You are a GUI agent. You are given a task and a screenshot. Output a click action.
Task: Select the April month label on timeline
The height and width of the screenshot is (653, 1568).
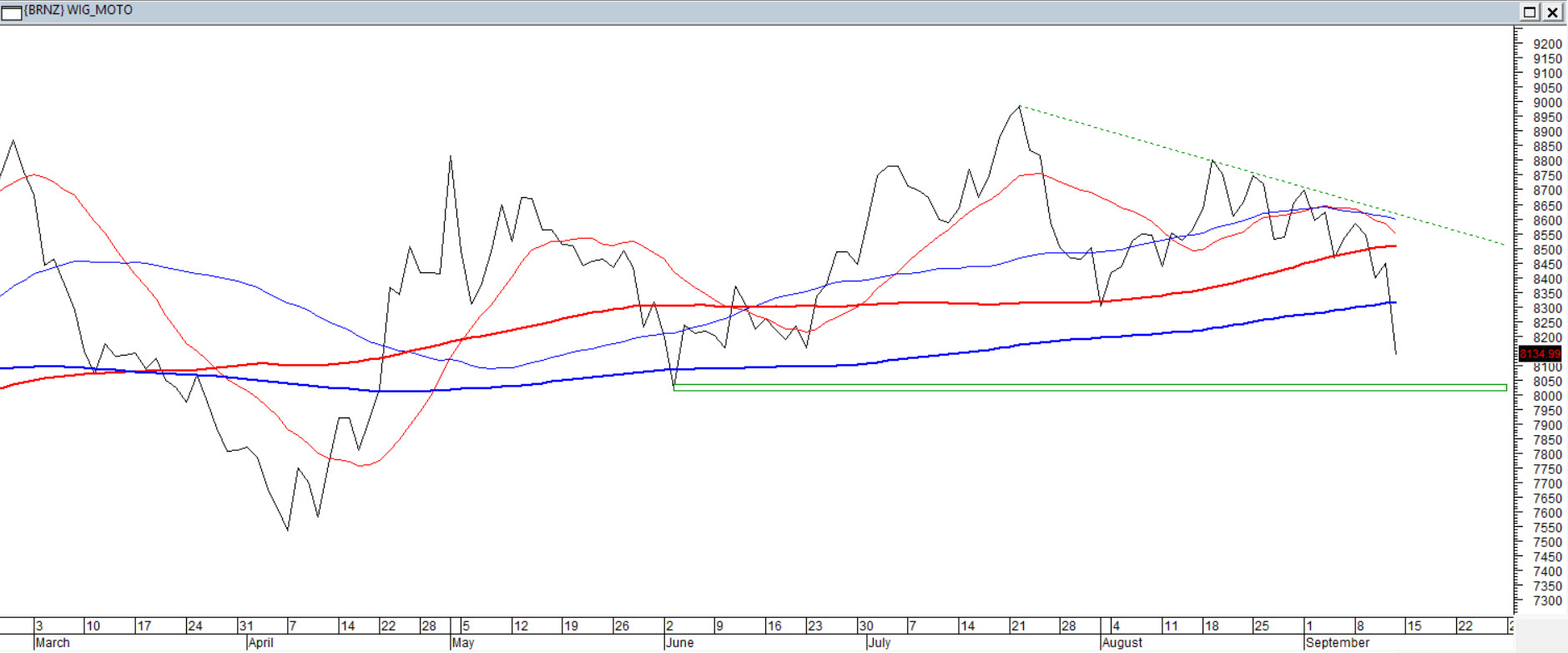260,643
